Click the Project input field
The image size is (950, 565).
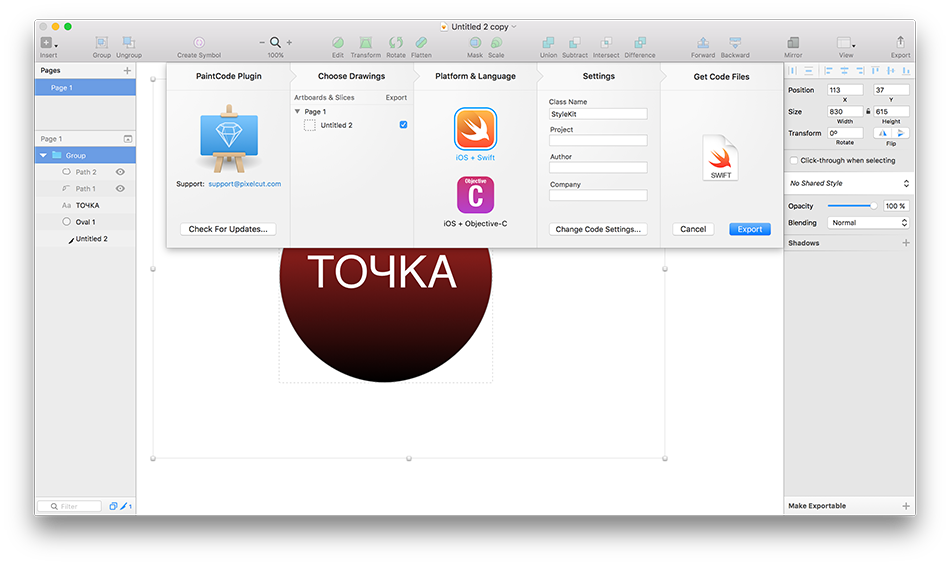click(598, 140)
